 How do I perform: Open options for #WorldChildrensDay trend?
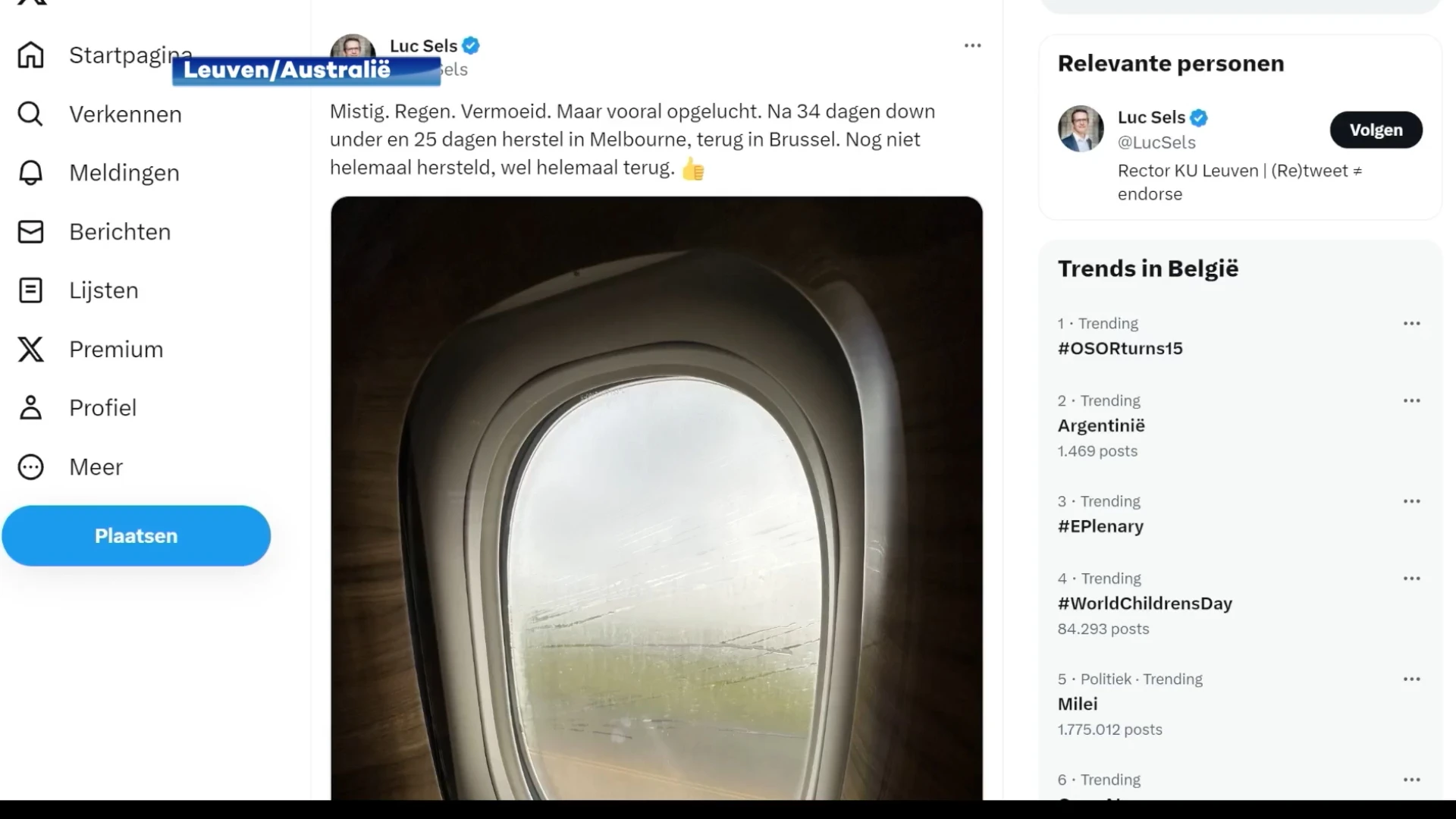[1411, 579]
